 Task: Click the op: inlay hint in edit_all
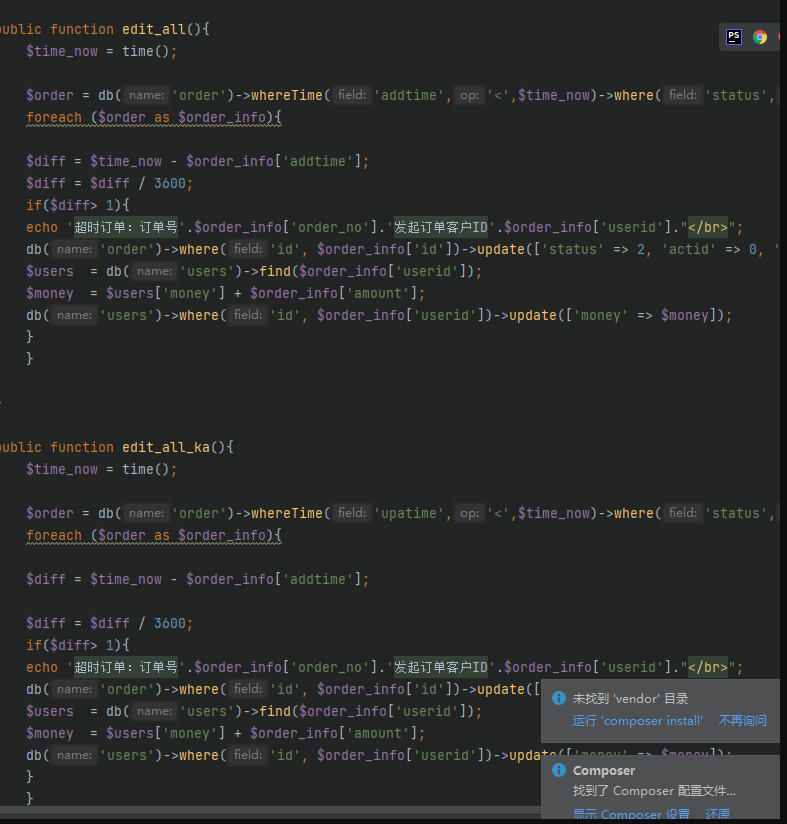469,95
